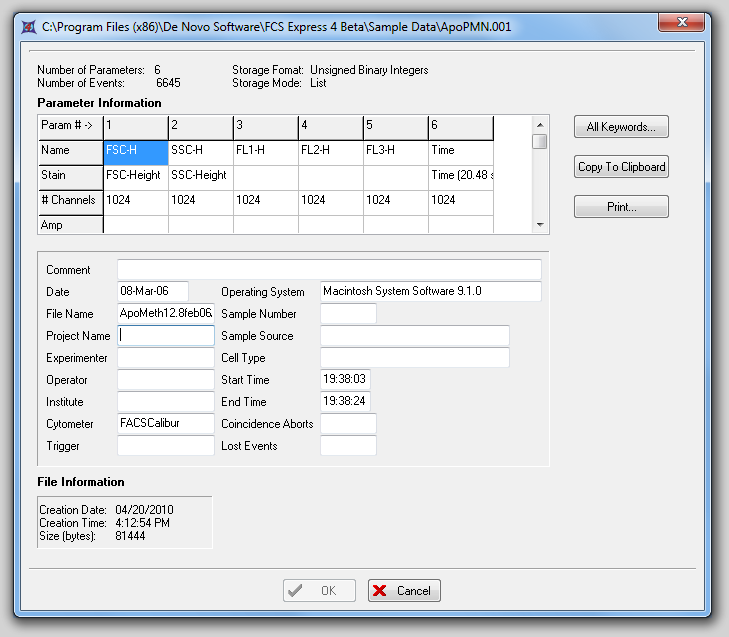Click the Cytometer field showing FACSCalibur
The height and width of the screenshot is (637, 729).
tap(166, 424)
